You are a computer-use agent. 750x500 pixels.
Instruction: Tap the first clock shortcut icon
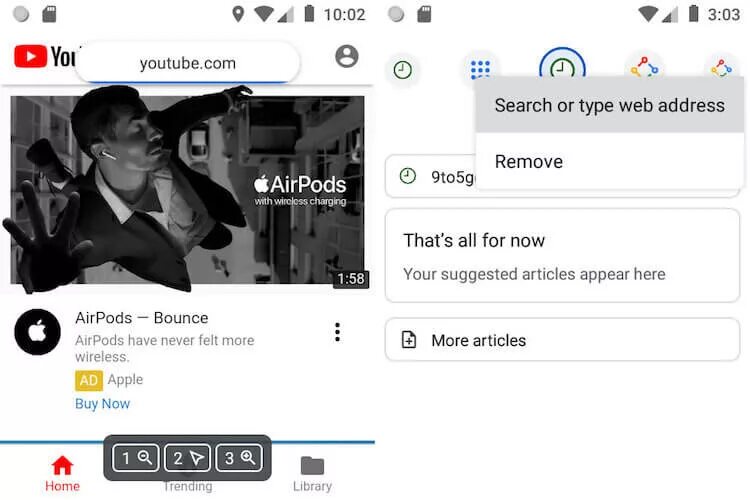click(403, 70)
